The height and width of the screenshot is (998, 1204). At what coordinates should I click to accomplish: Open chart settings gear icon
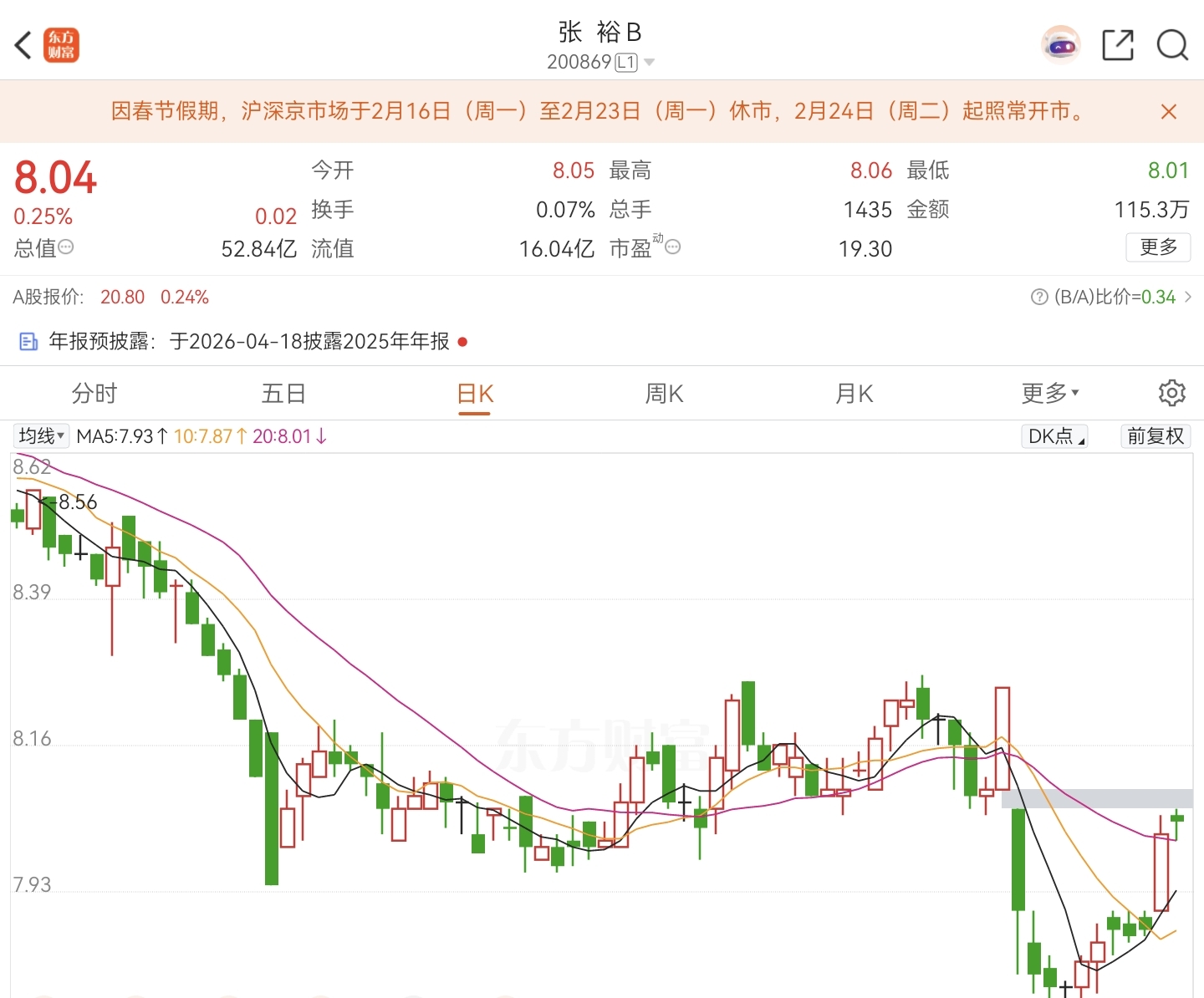(x=1171, y=393)
